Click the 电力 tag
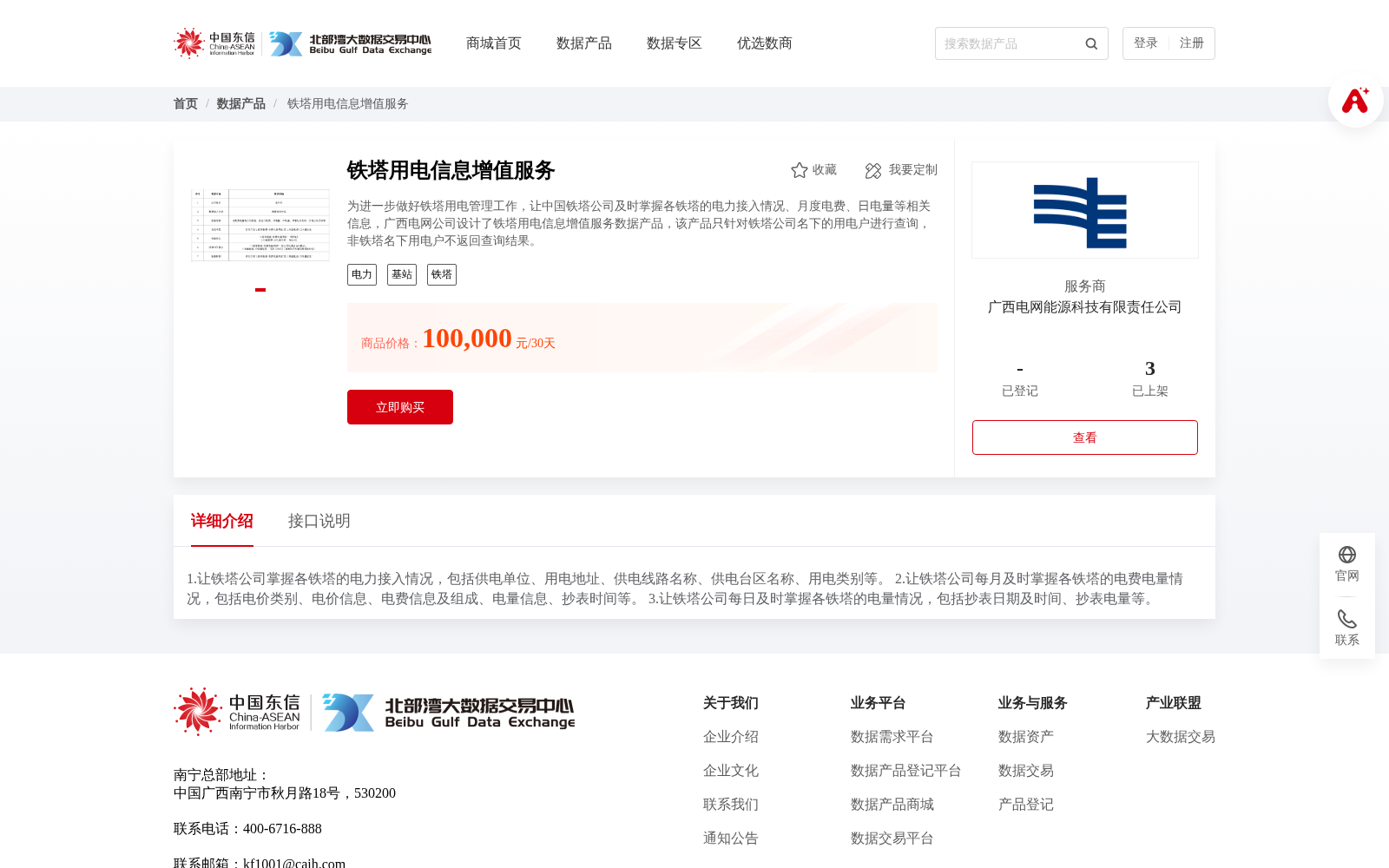Viewport: 1389px width, 868px height. [x=362, y=275]
